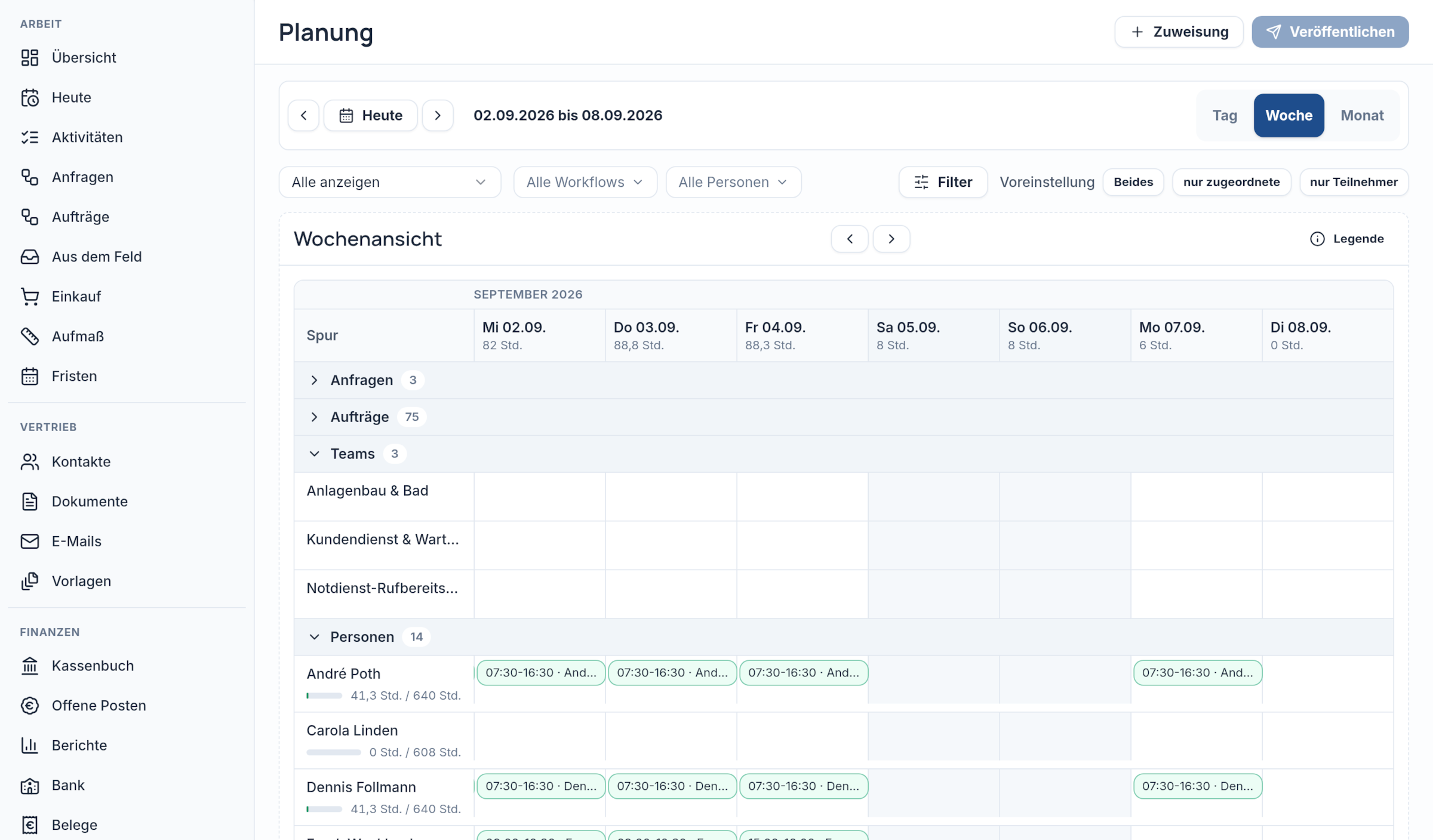Image resolution: width=1433 pixels, height=840 pixels.
Task: Click André Poth's hours progress bar
Action: coord(324,696)
